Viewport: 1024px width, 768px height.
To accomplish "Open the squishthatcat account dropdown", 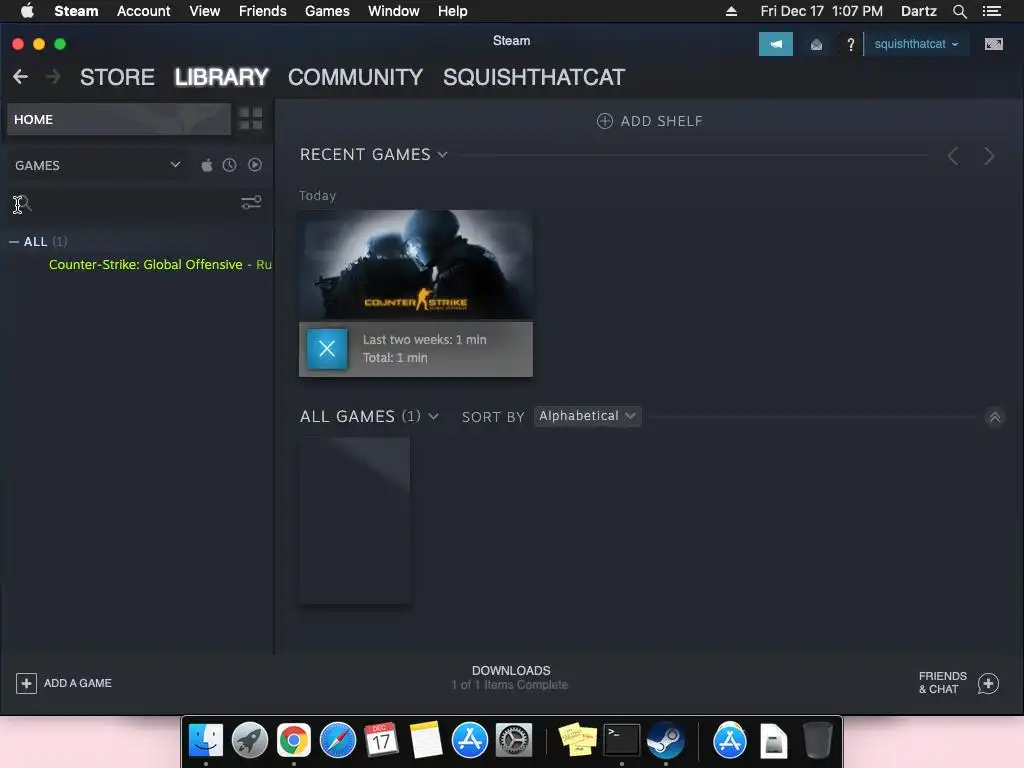I will pyautogui.click(x=916, y=44).
